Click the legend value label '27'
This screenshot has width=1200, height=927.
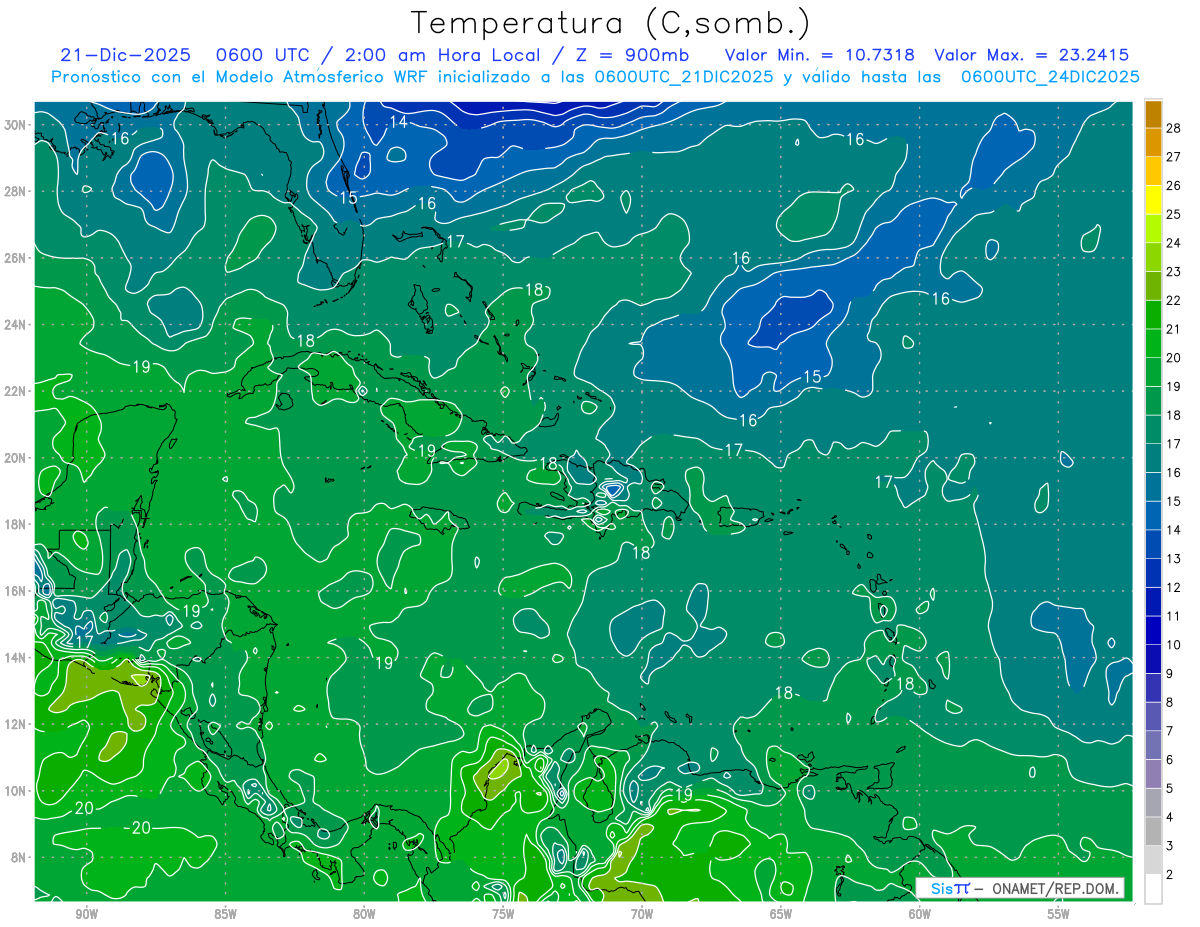click(x=1174, y=156)
